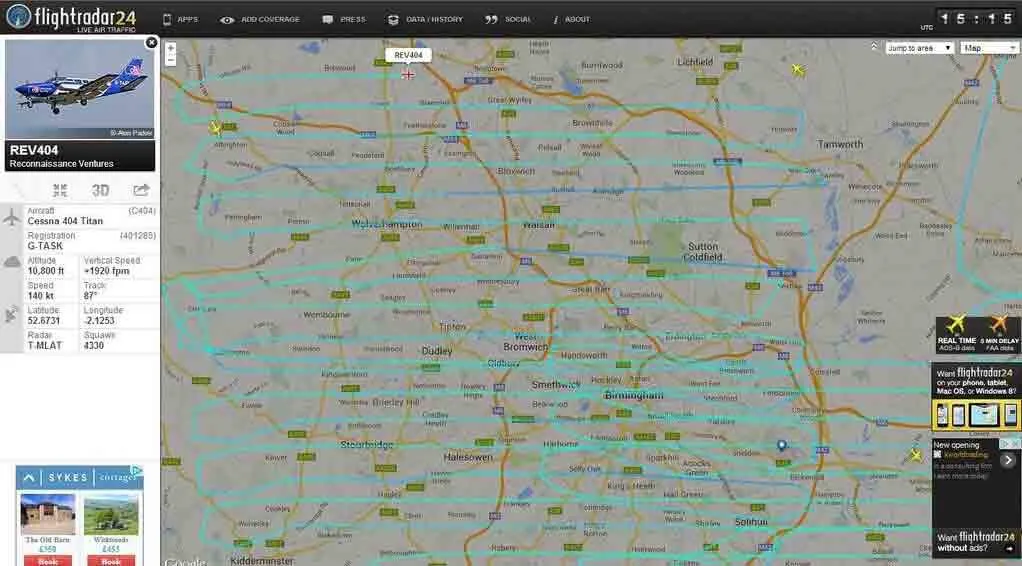The height and width of the screenshot is (566, 1022).
Task: Click the REV404 callsign heading in panel
Action: 34,151
